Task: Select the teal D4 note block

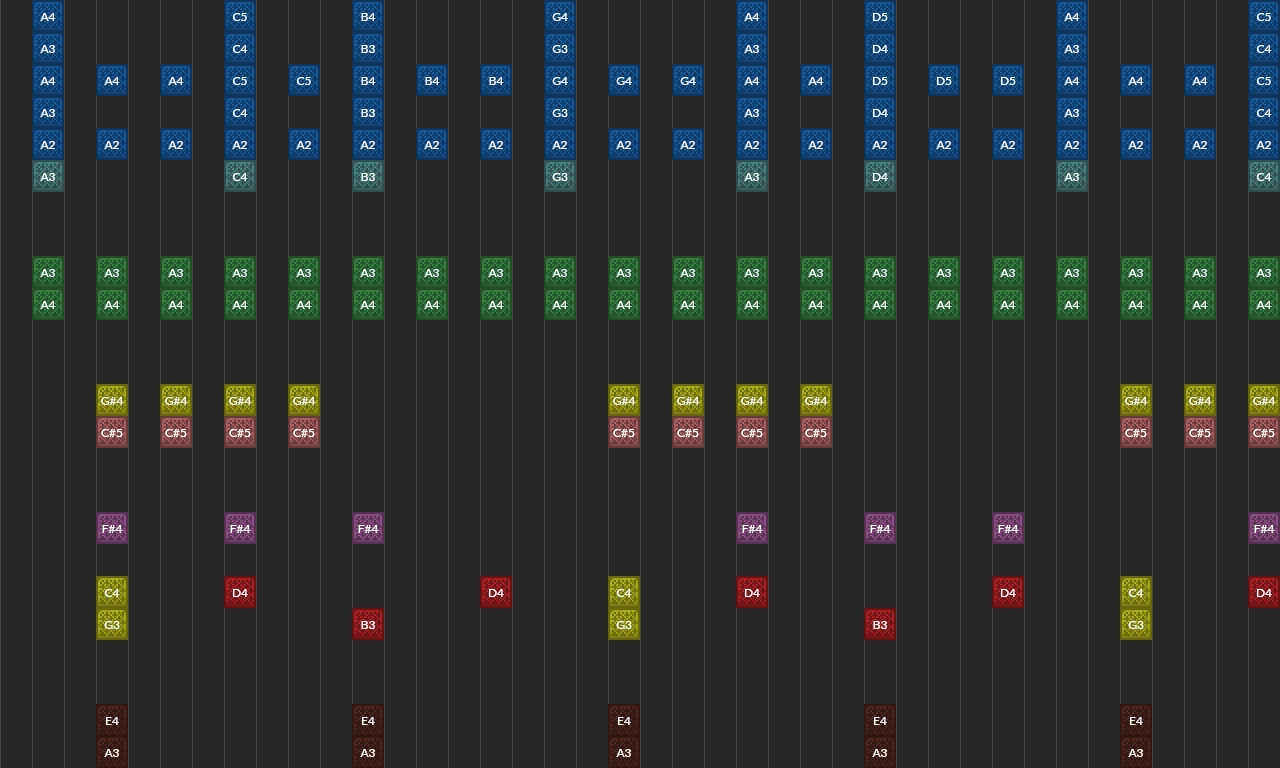Action: (880, 177)
